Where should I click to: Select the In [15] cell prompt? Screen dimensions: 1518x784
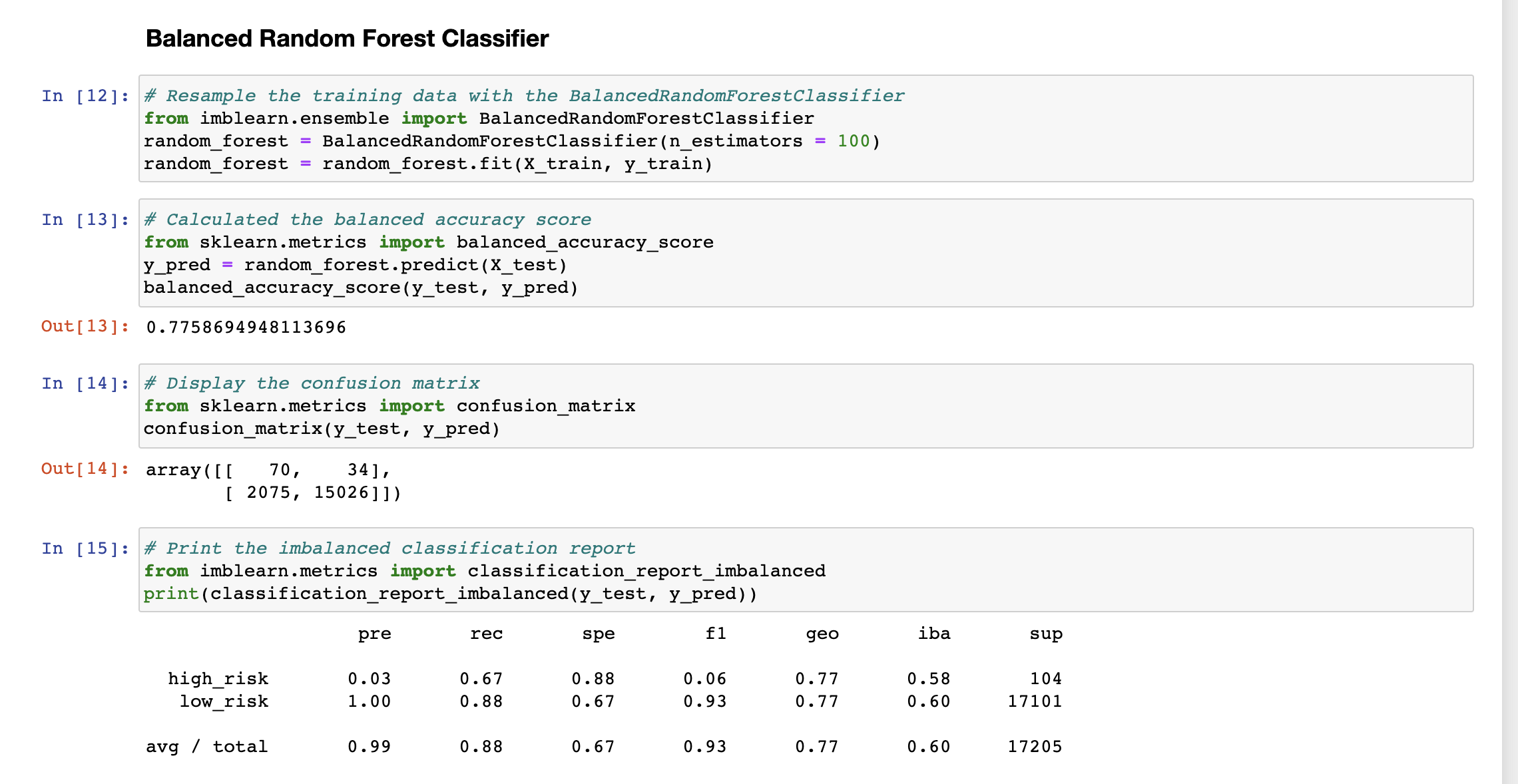point(85,548)
